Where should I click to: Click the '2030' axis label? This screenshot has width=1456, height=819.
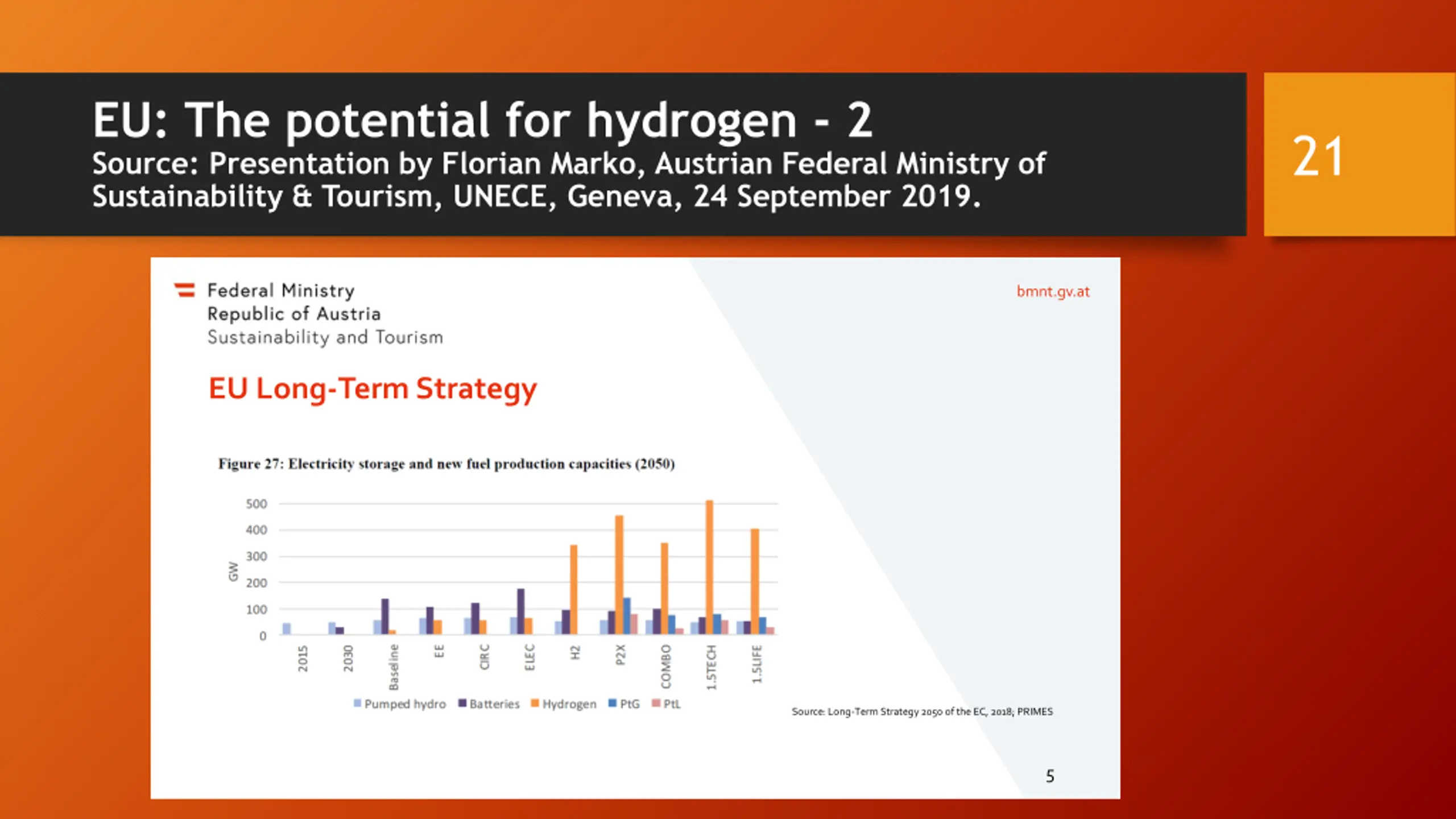click(348, 658)
